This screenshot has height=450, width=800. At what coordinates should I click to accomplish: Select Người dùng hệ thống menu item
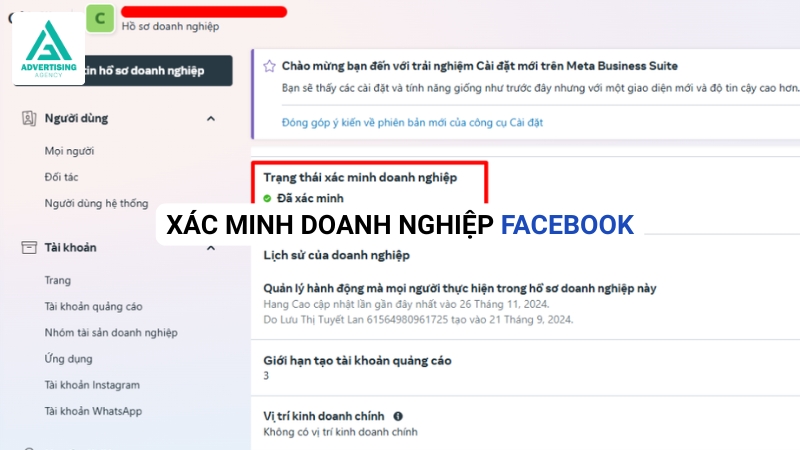coord(96,203)
